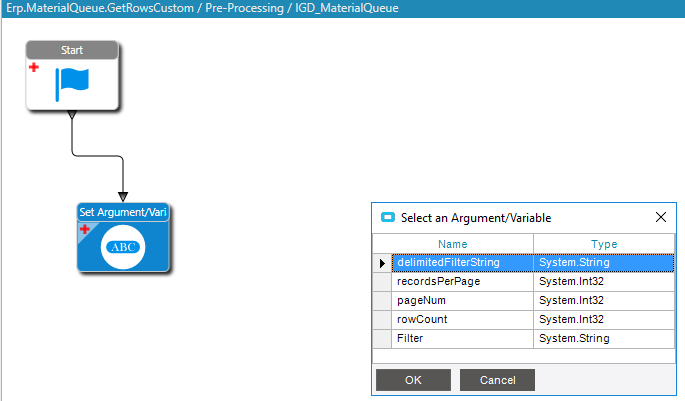Click the dialog window icon beside title

coord(387,217)
